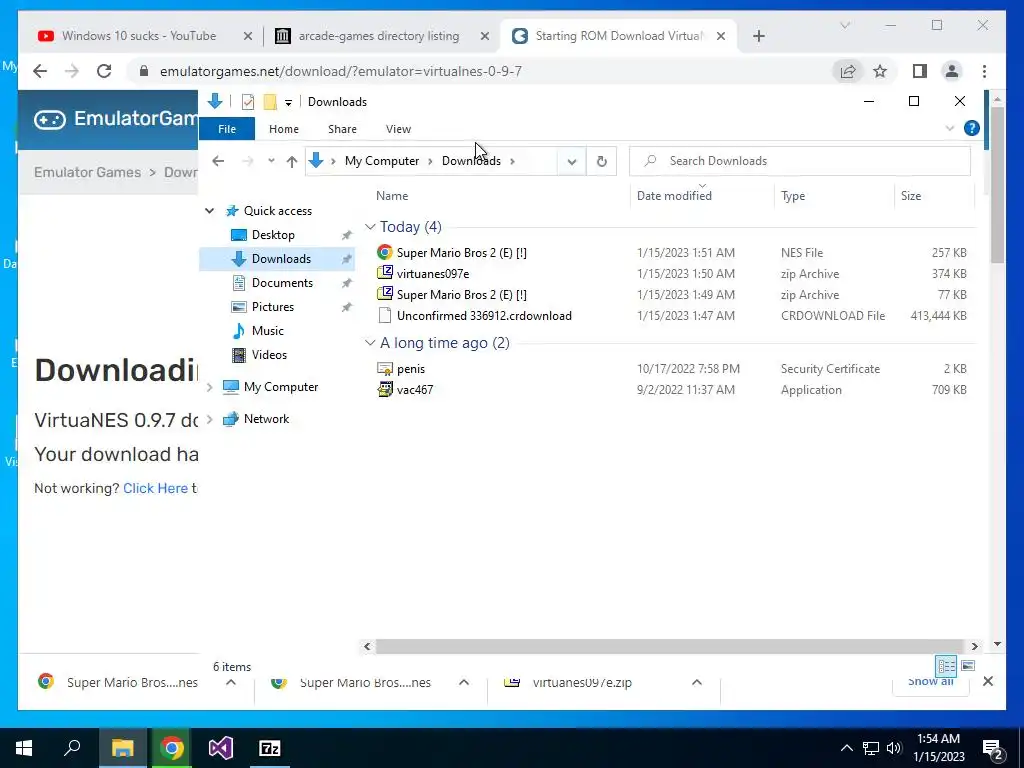The image size is (1024, 768).
Task: Collapse the Today (4) group
Action: (370, 227)
